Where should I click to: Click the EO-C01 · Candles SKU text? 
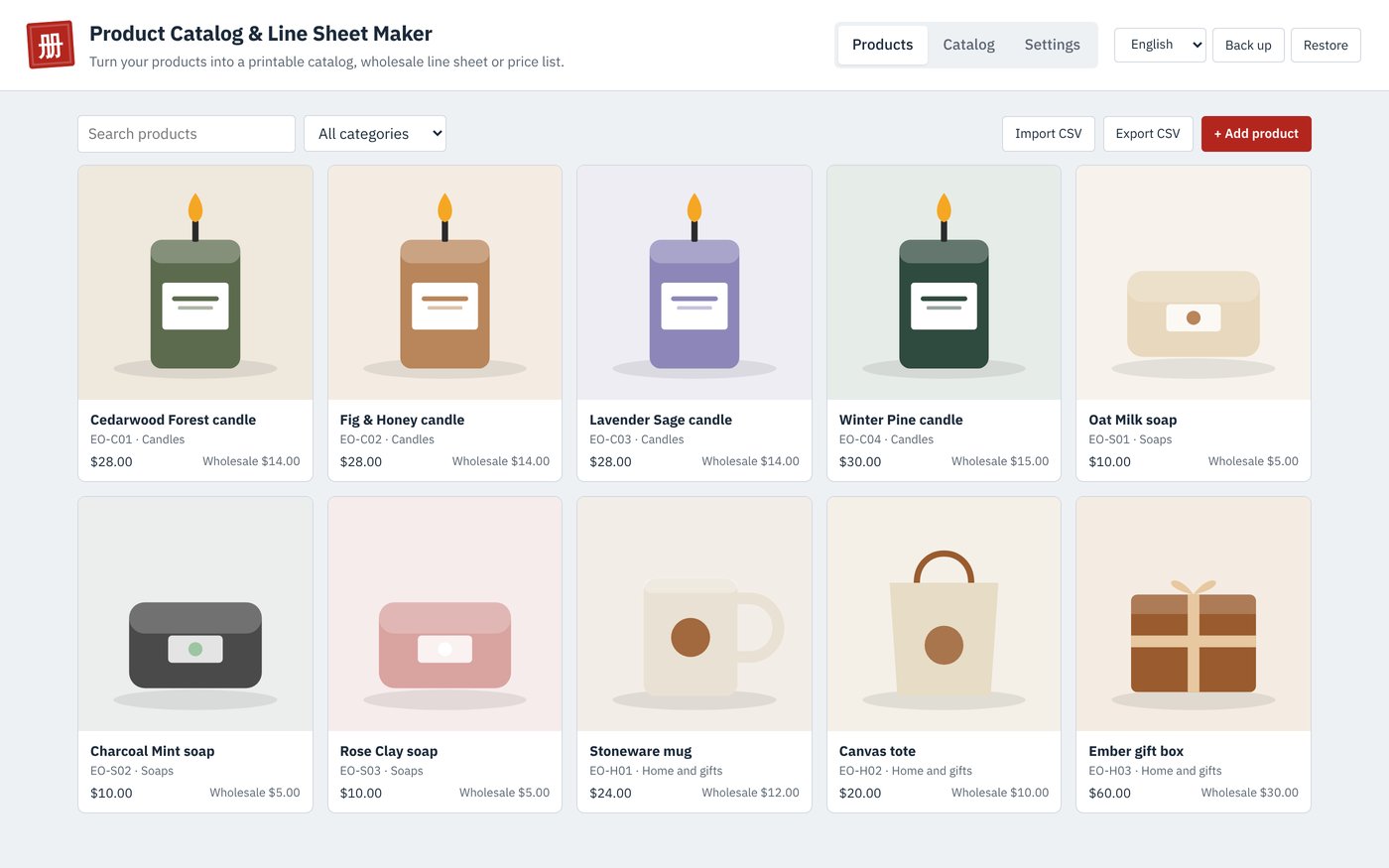(x=137, y=439)
